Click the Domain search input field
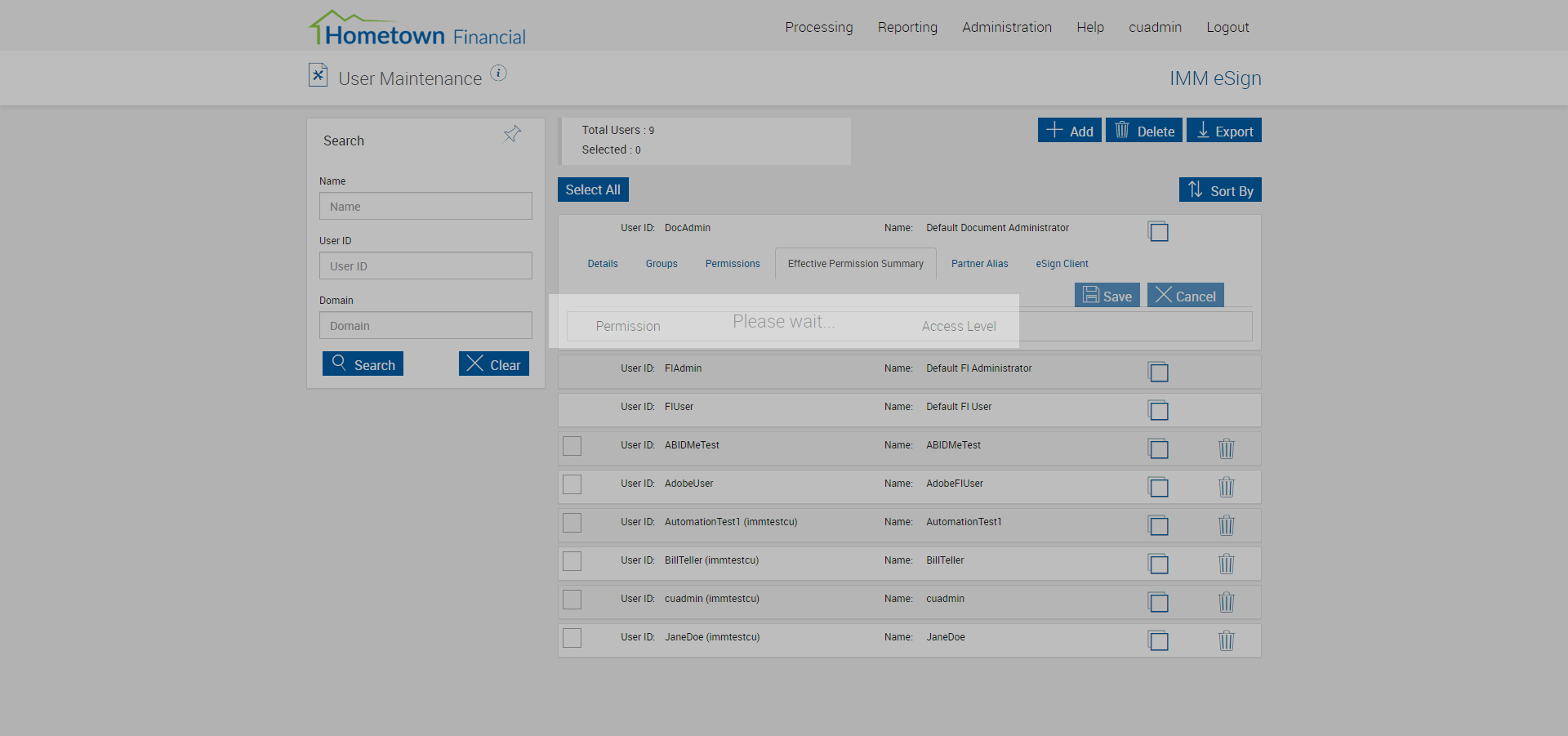The image size is (1568, 736). (x=425, y=326)
